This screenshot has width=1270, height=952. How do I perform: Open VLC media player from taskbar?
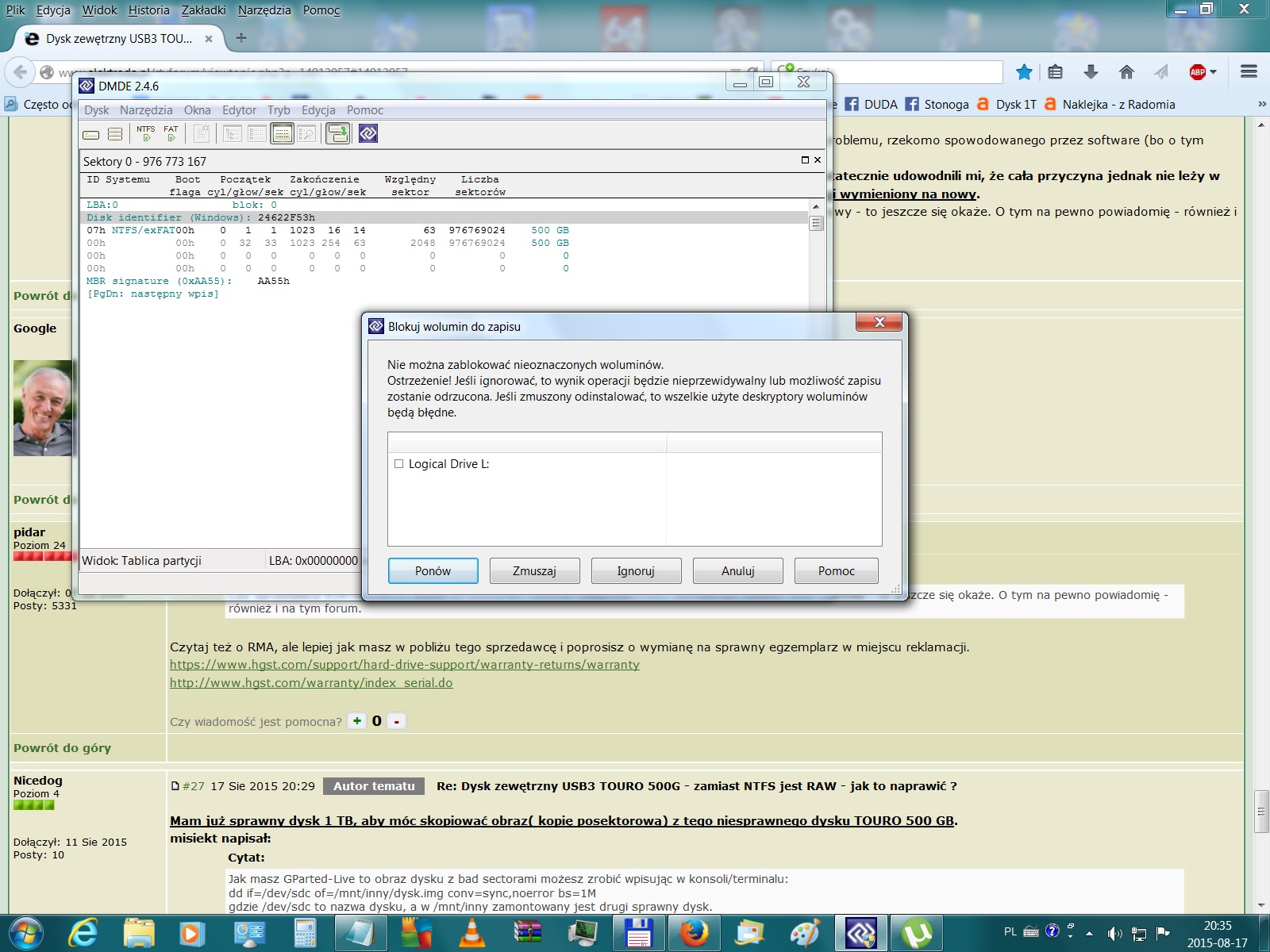pos(472,932)
